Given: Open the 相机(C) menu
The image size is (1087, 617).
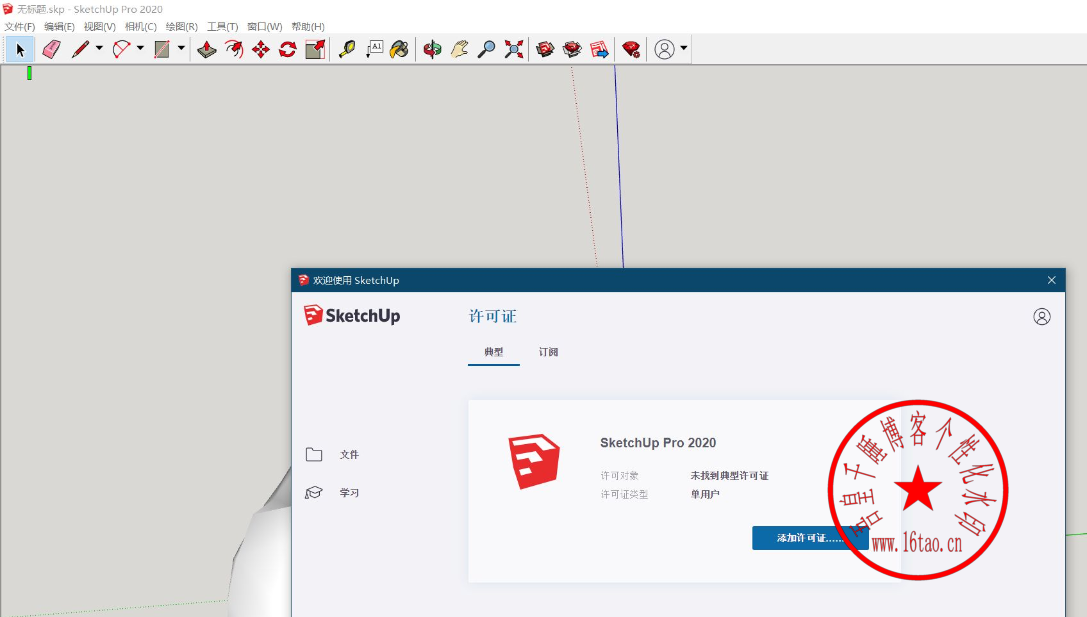Looking at the screenshot, I should point(140,26).
